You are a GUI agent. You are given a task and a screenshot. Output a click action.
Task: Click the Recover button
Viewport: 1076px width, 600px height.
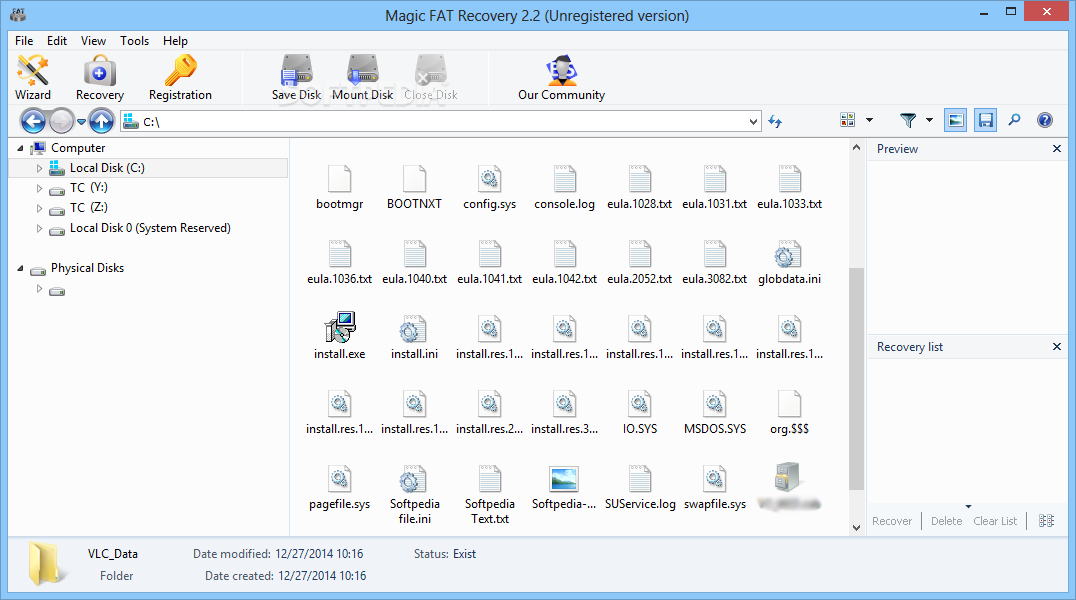pos(892,521)
